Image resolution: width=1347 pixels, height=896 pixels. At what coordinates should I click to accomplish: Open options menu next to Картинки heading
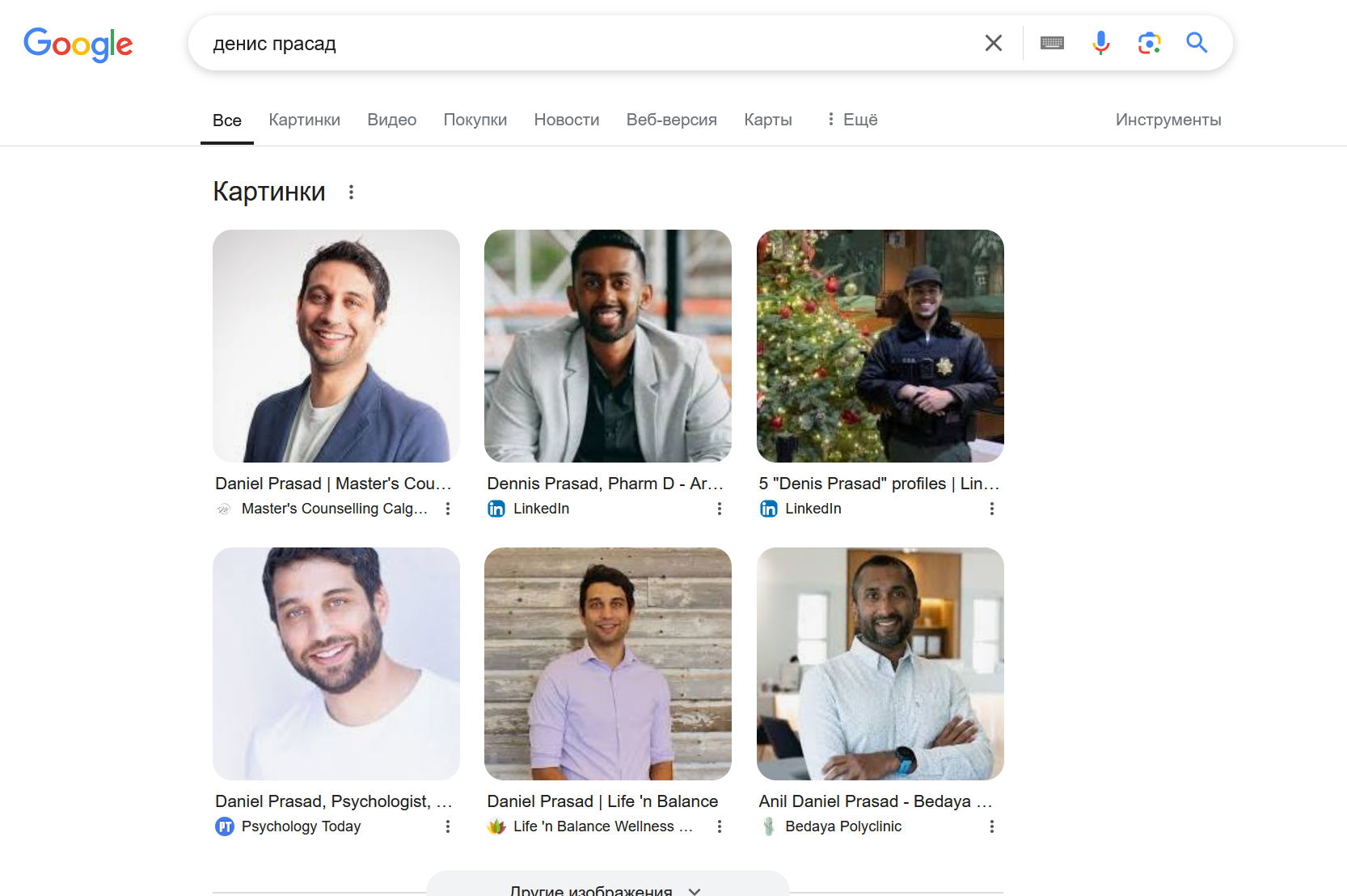(x=351, y=192)
